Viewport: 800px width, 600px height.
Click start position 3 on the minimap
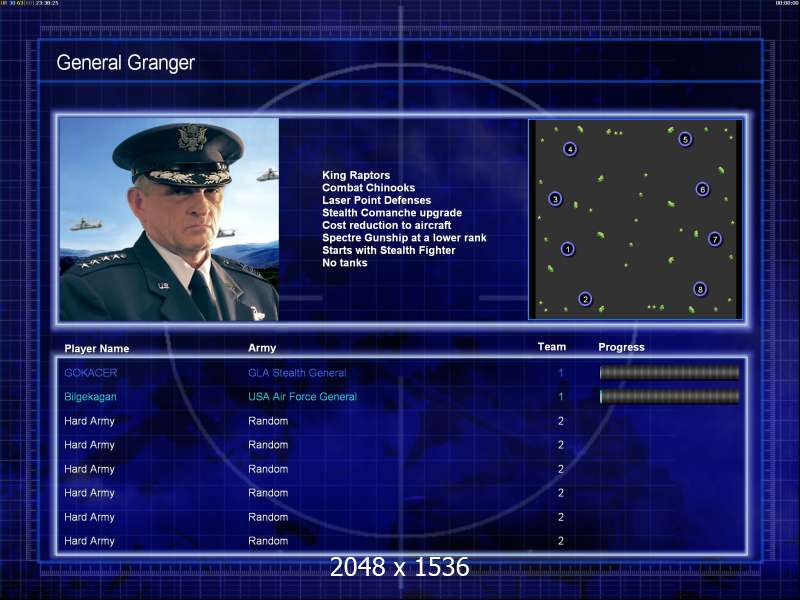[x=555, y=199]
